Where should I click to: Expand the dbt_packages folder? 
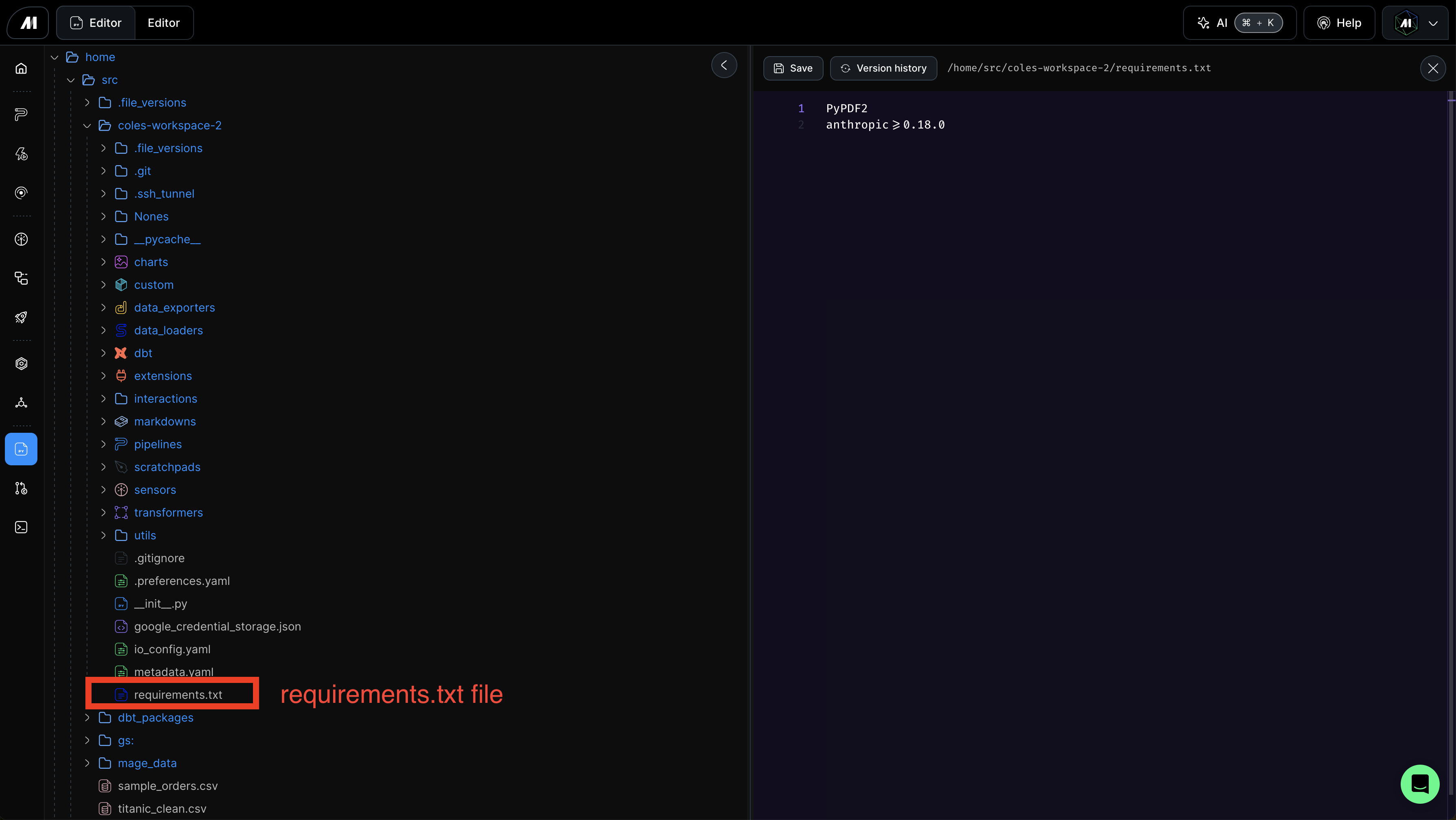[87, 718]
